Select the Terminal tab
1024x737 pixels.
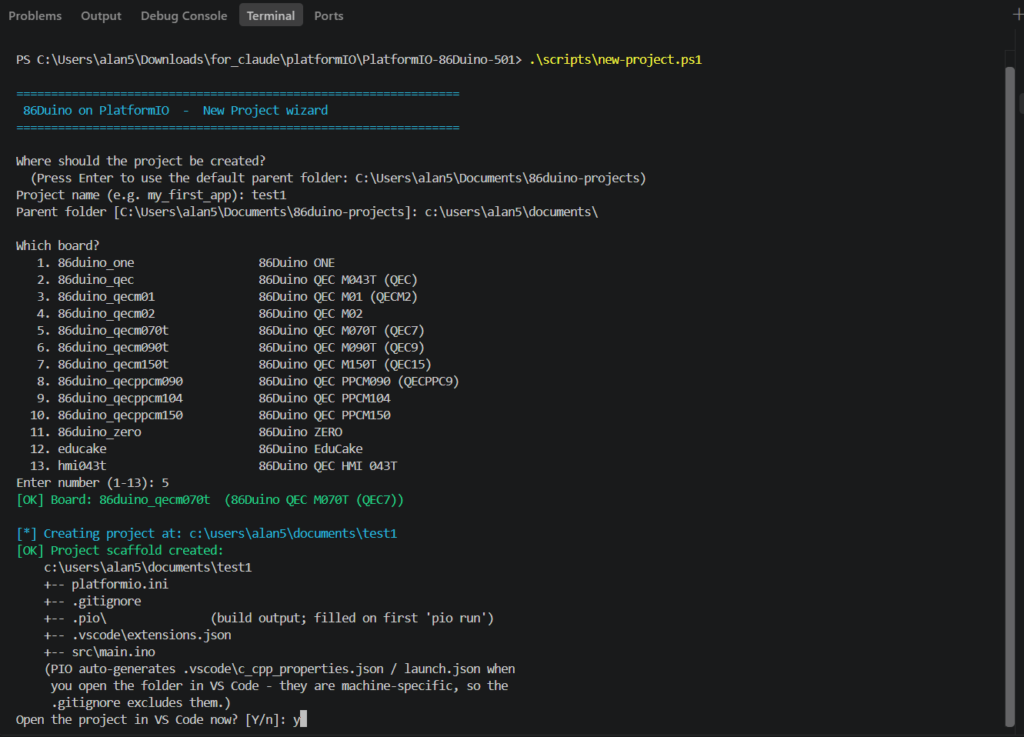coord(270,15)
